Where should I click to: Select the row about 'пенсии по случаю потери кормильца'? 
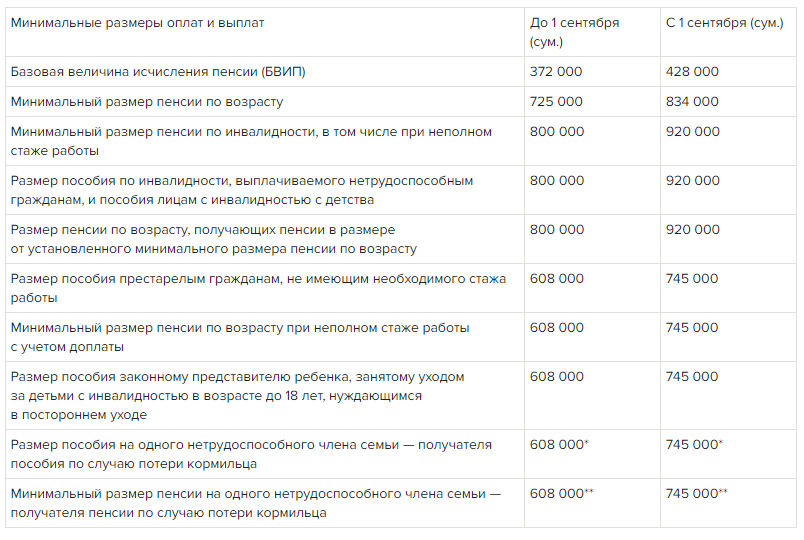[x=401, y=503]
